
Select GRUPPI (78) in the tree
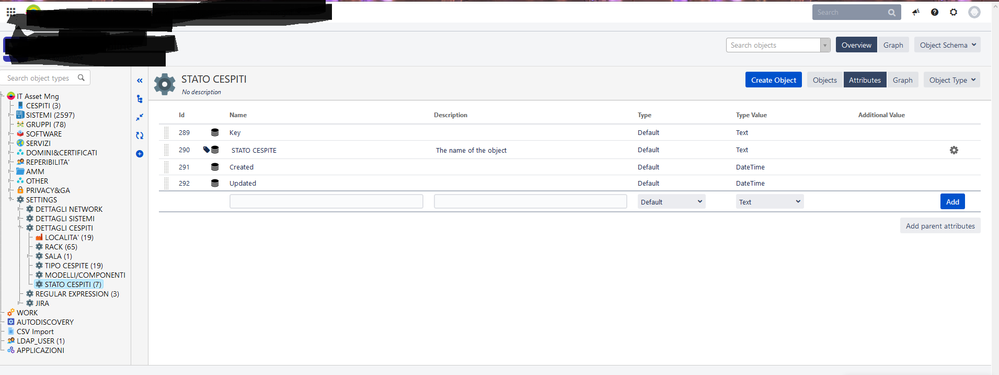(46, 124)
